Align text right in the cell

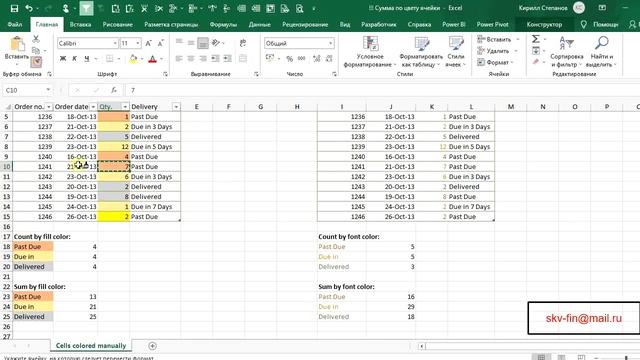coord(202,59)
